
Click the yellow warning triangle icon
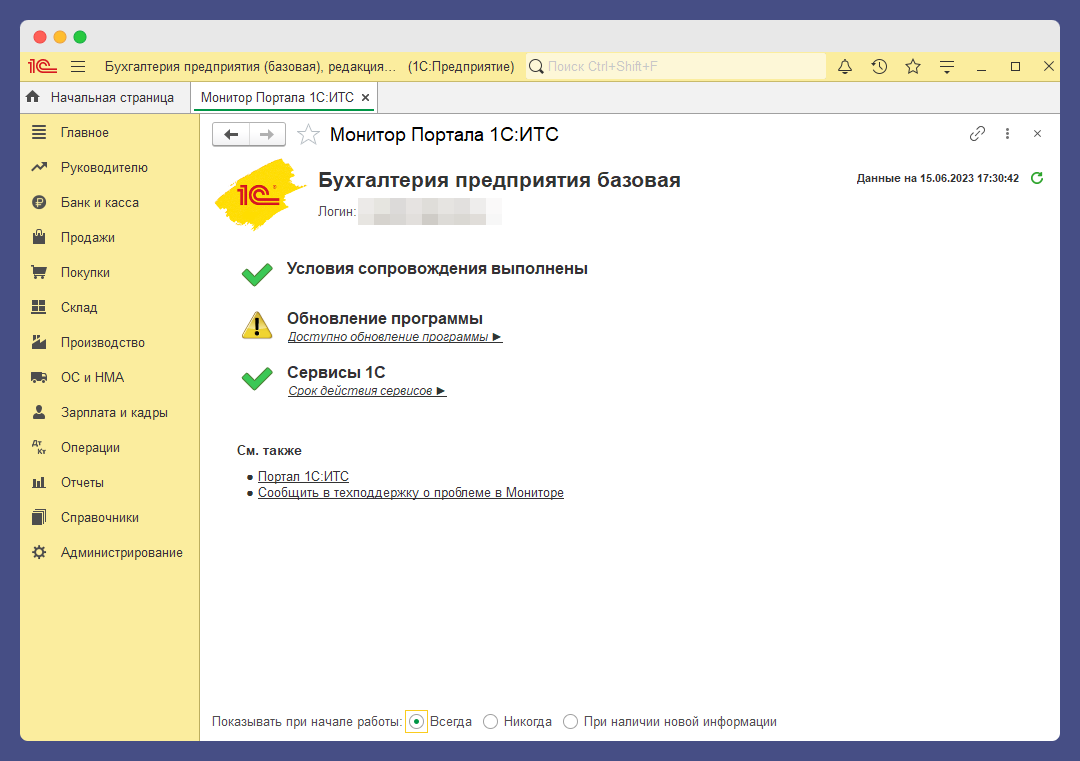[257, 325]
